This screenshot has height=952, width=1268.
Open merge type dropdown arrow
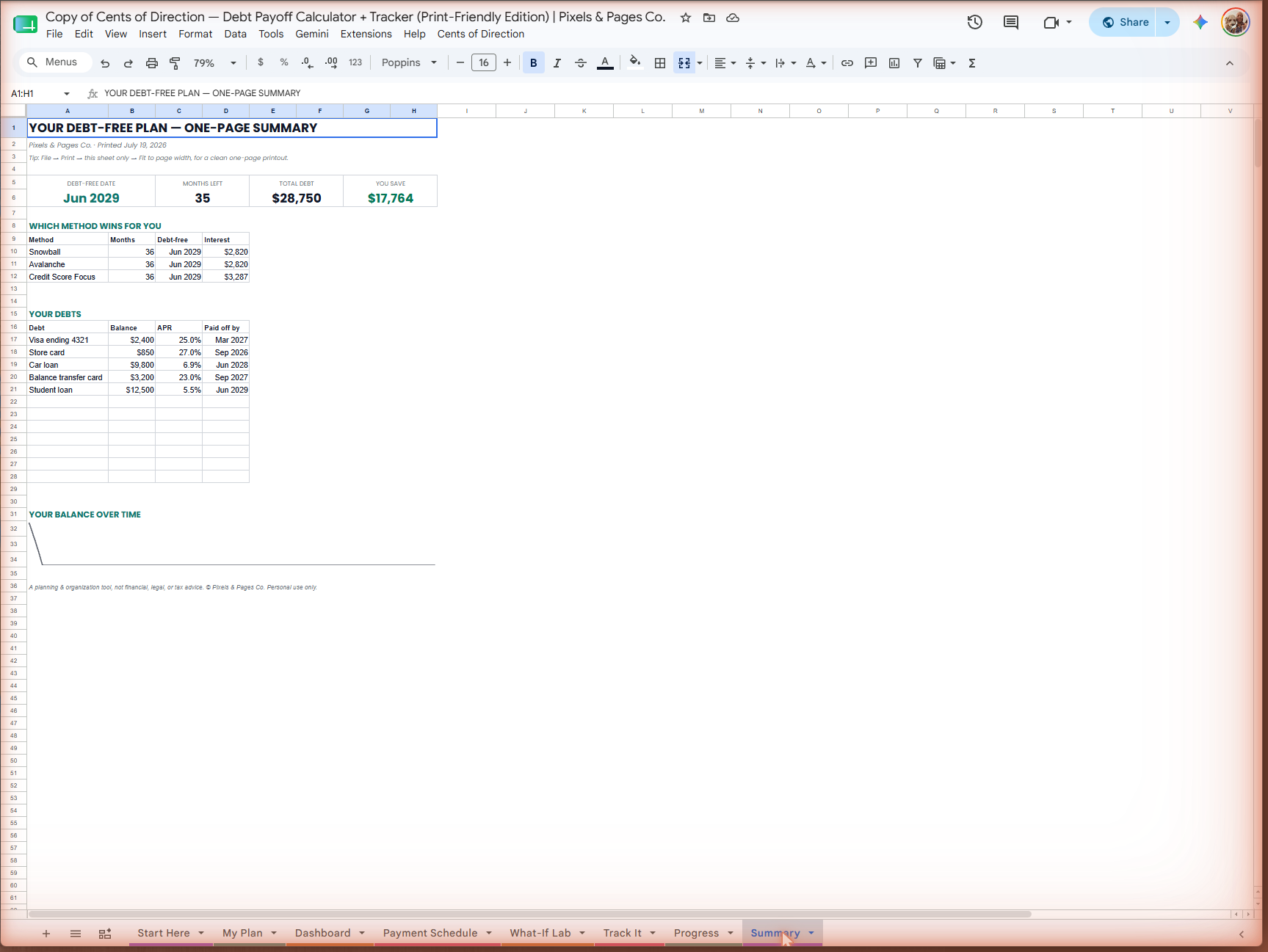700,63
